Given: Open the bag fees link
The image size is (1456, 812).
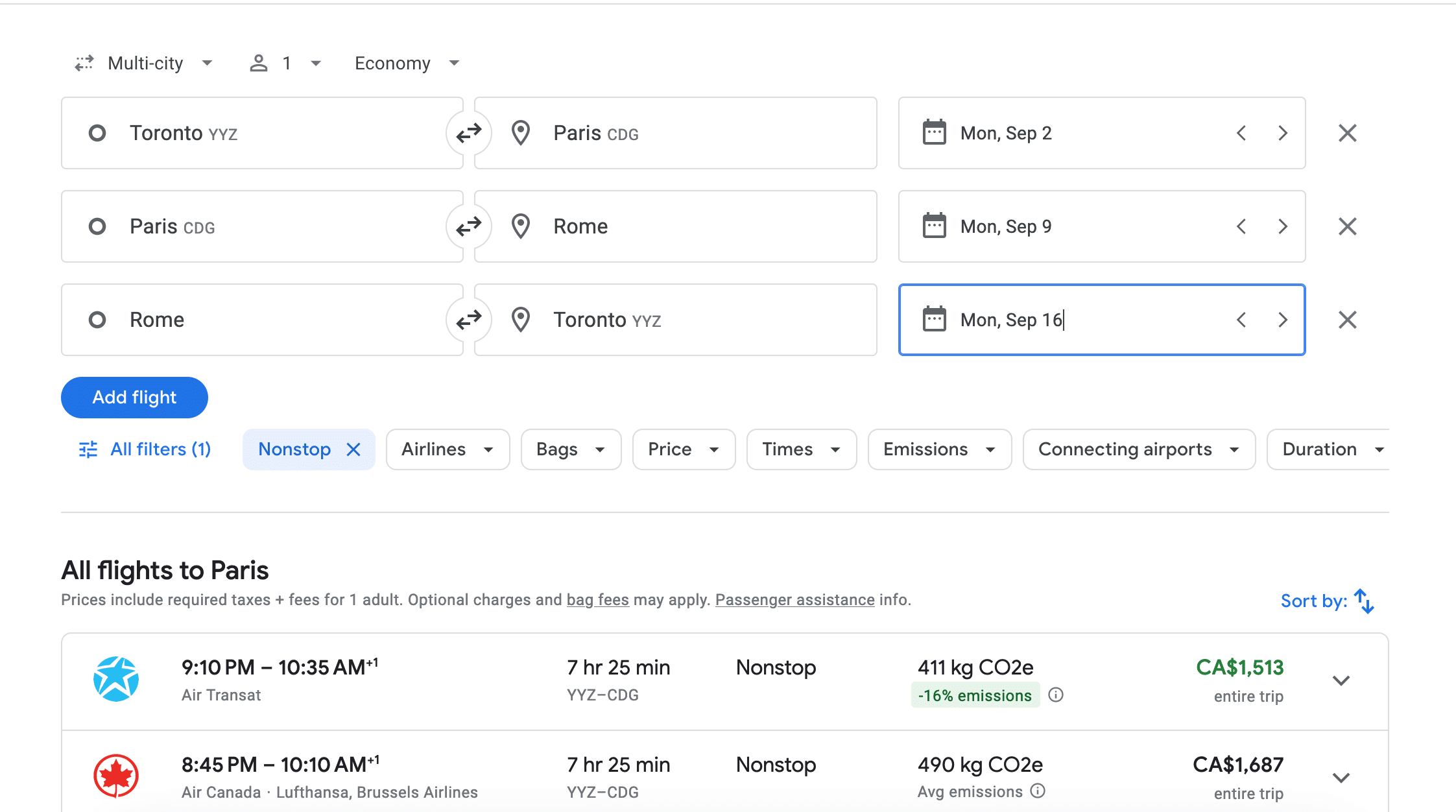Looking at the screenshot, I should click(x=597, y=600).
